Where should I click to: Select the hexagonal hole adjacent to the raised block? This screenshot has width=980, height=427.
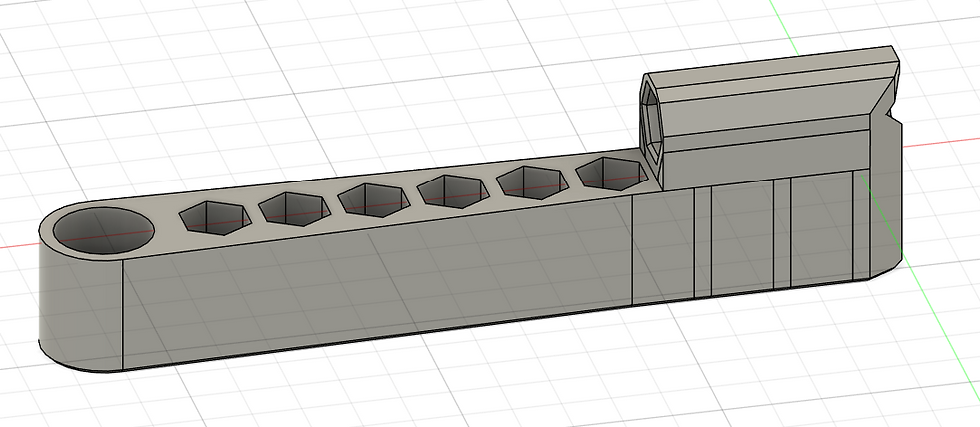click(612, 173)
